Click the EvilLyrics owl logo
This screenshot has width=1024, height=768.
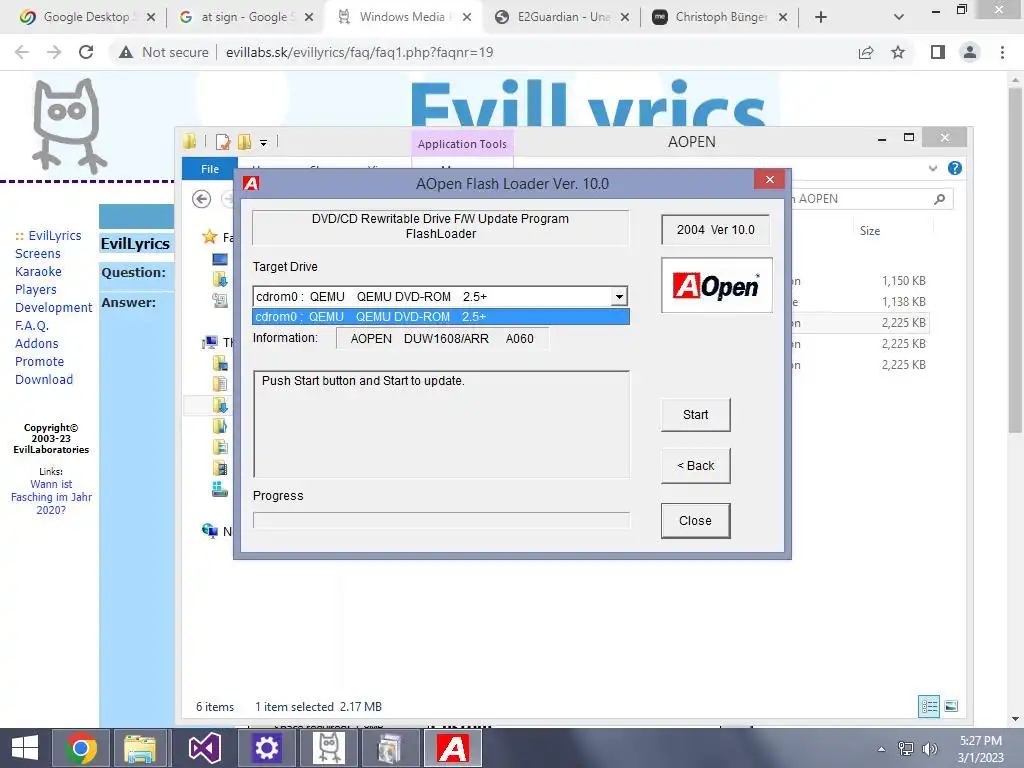[69, 125]
